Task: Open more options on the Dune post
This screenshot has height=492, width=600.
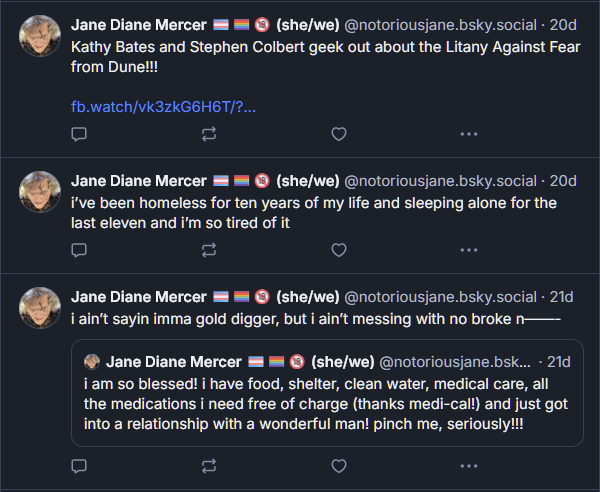Action: (468, 134)
